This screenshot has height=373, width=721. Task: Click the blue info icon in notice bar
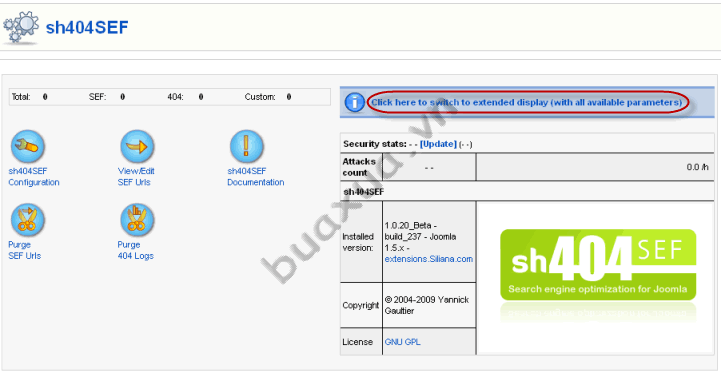point(354,102)
